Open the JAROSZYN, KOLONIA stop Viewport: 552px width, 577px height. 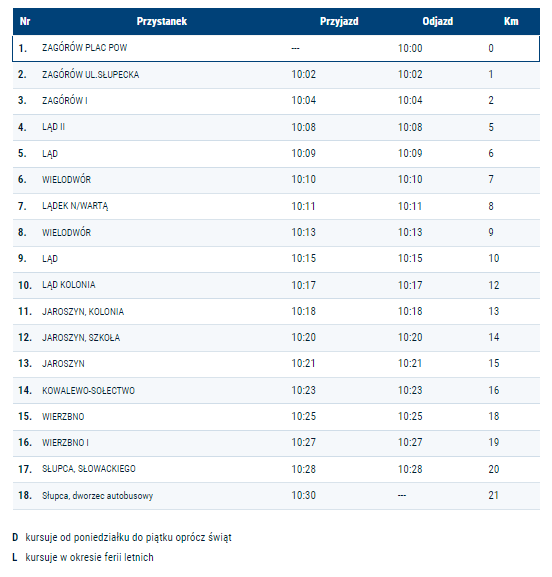click(83, 312)
